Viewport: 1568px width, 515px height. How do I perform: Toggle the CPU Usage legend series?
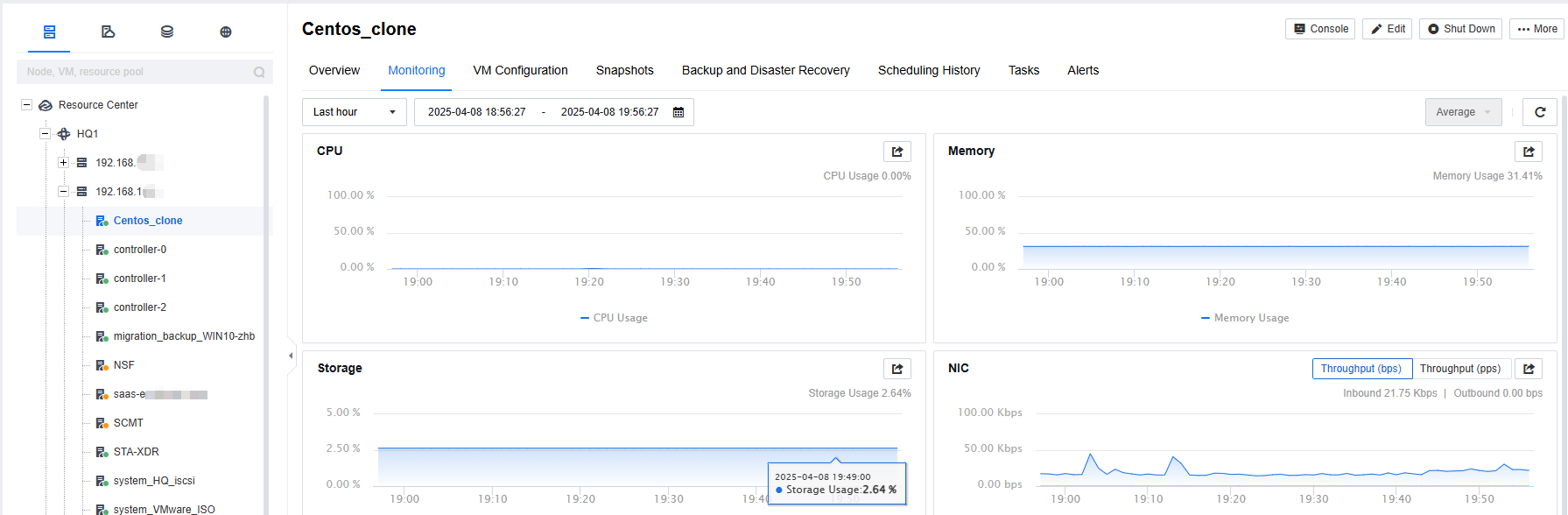(614, 318)
